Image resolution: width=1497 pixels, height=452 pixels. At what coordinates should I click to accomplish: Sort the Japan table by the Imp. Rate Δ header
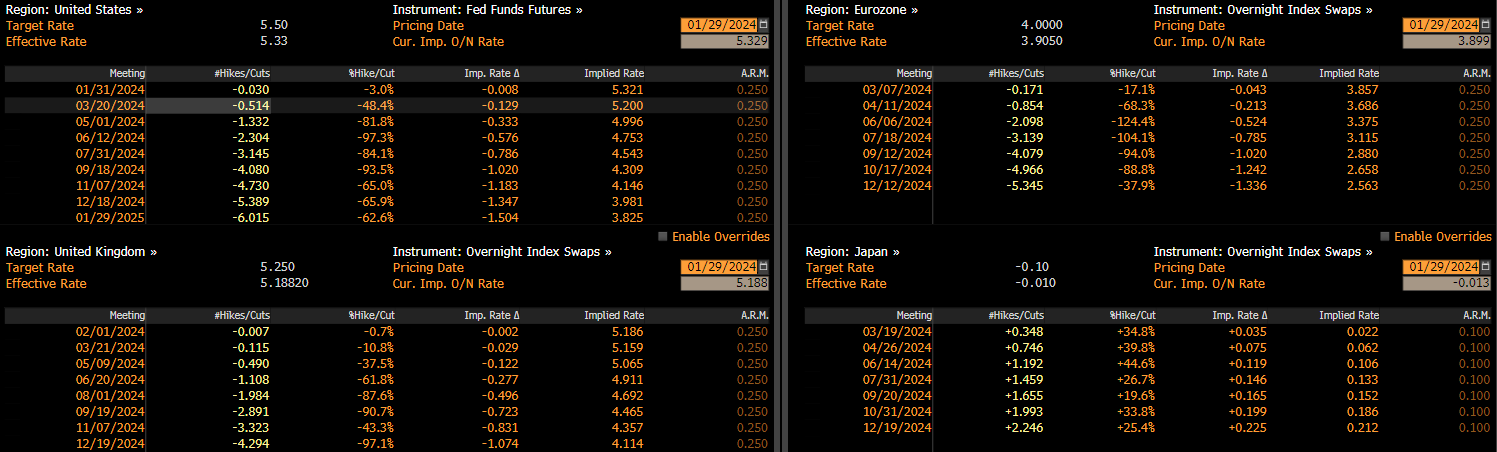(1240, 316)
